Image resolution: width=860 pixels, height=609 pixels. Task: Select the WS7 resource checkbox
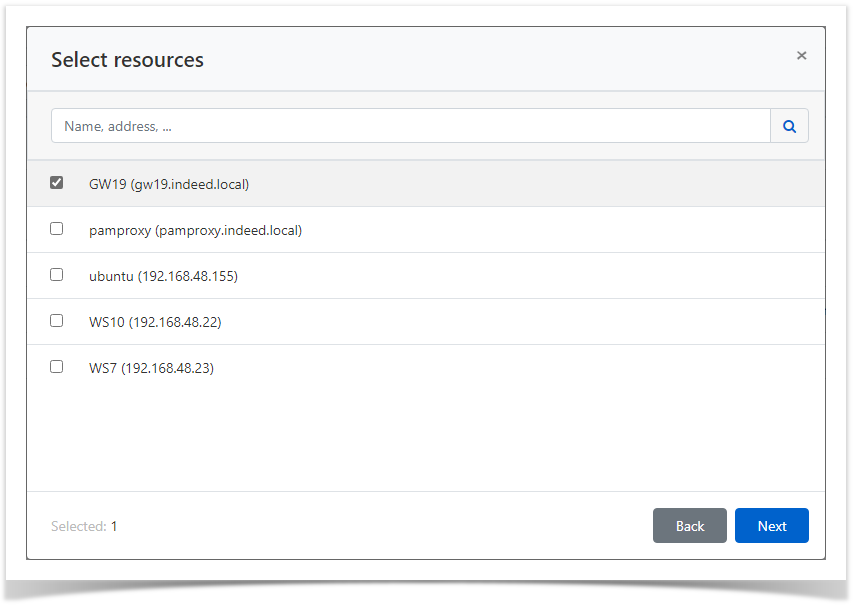coord(57,367)
